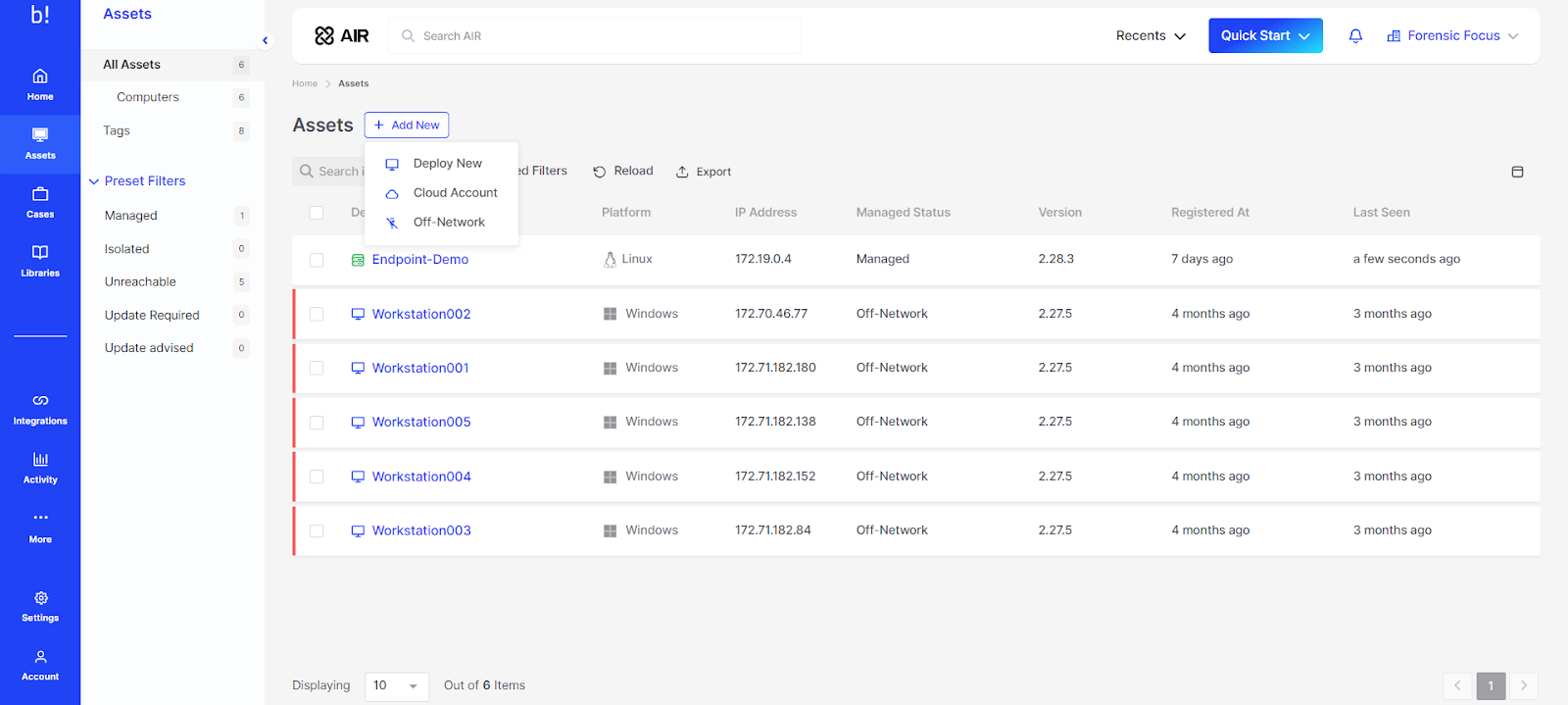The width and height of the screenshot is (1568, 705).
Task: Click the Export icon button
Action: click(x=704, y=172)
